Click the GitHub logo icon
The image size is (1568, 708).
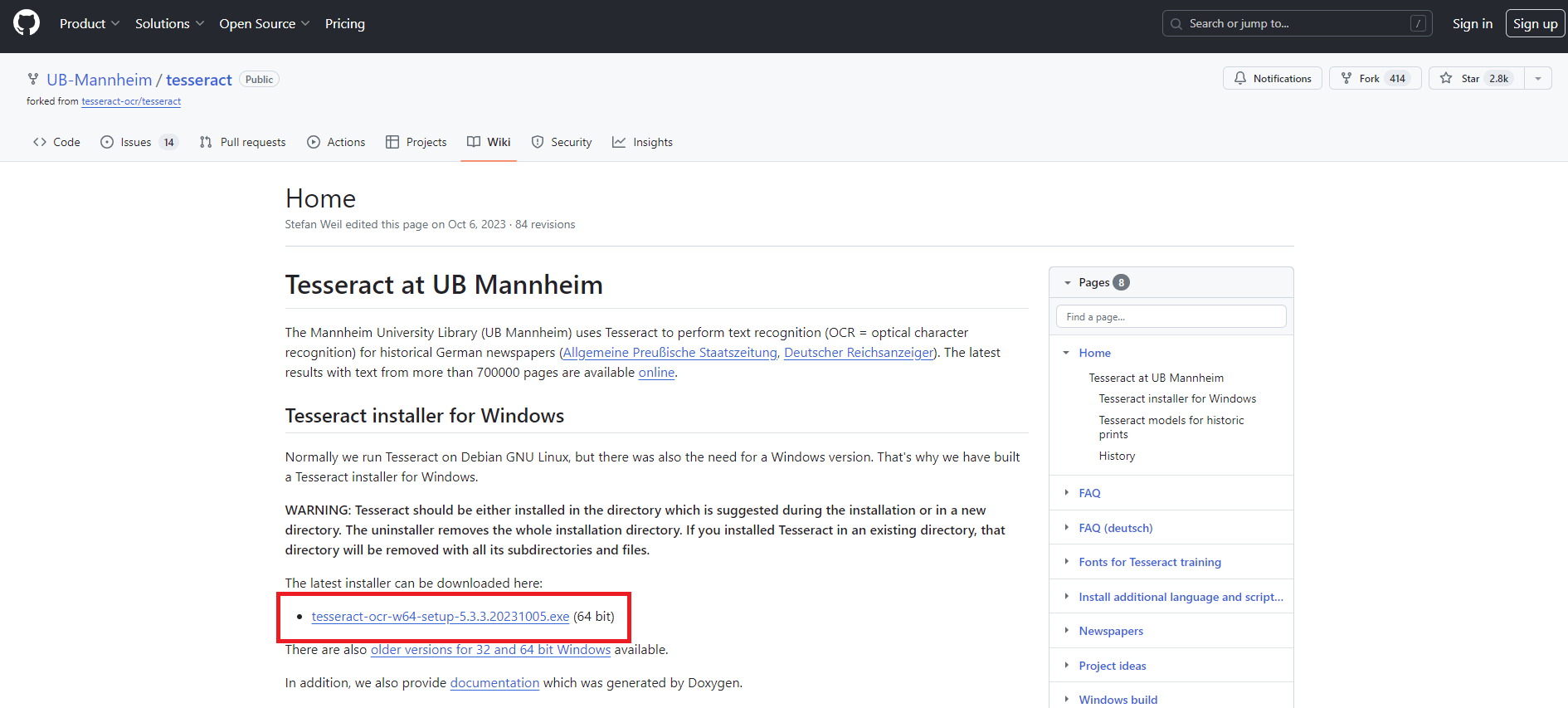coord(27,23)
